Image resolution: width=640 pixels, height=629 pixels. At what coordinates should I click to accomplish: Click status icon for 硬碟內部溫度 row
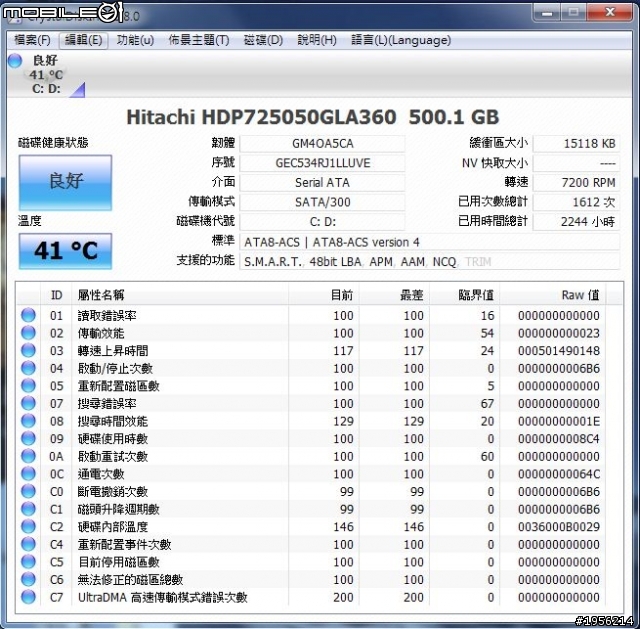(x=28, y=526)
